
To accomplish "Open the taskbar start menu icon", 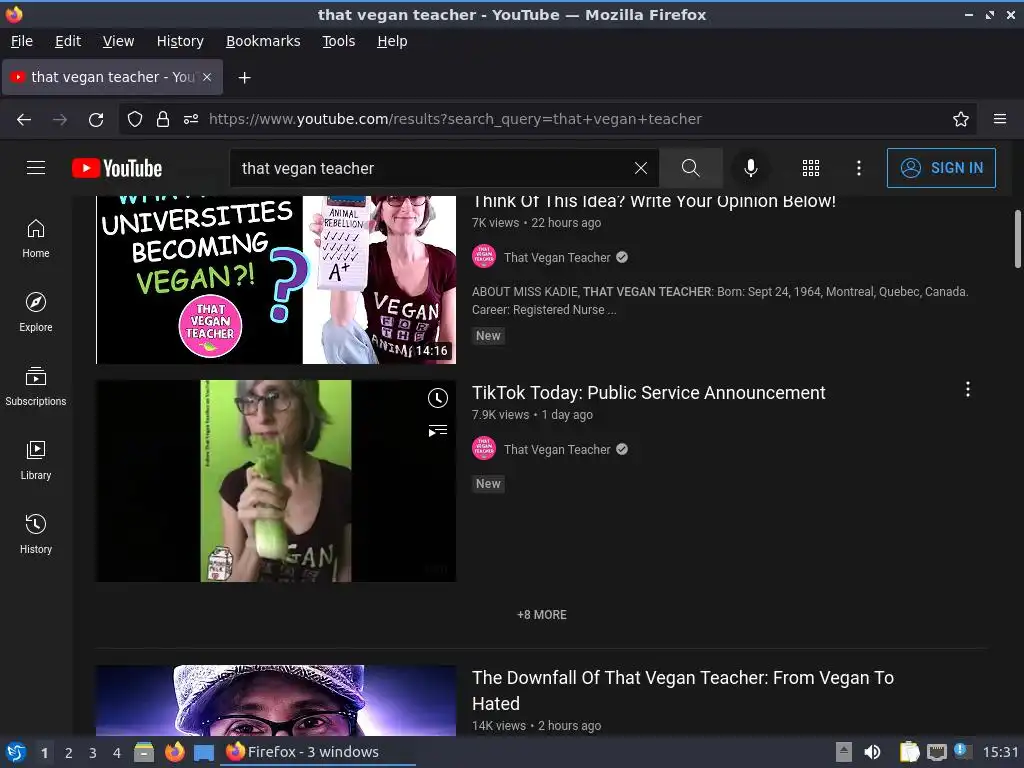I will 16,752.
